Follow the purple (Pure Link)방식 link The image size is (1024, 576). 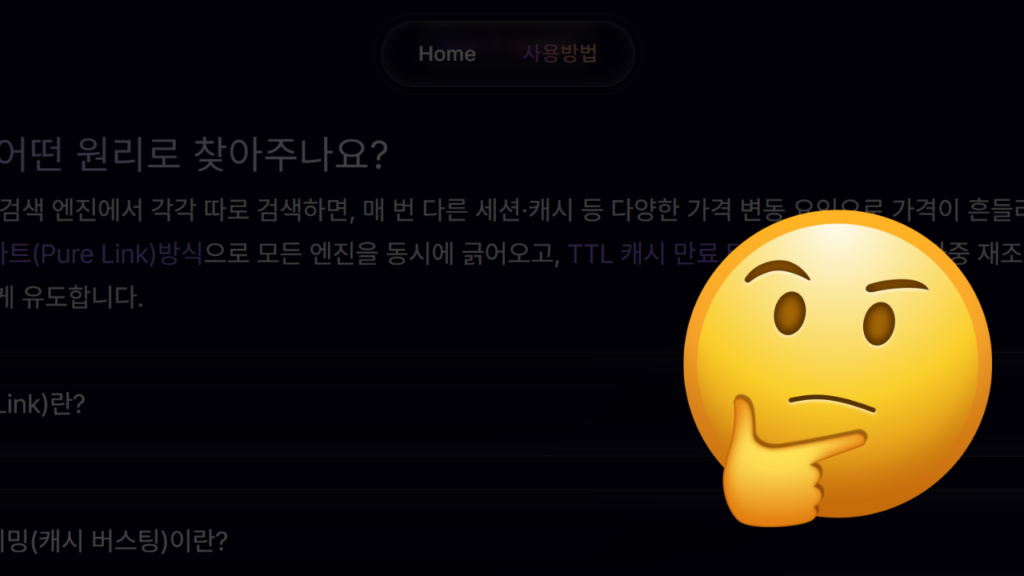pyautogui.click(x=101, y=254)
